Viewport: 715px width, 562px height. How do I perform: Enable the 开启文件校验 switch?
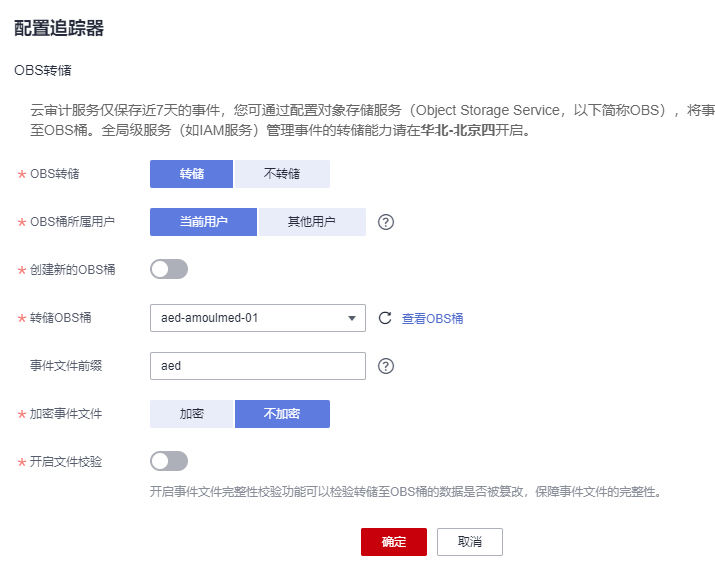coord(169,461)
